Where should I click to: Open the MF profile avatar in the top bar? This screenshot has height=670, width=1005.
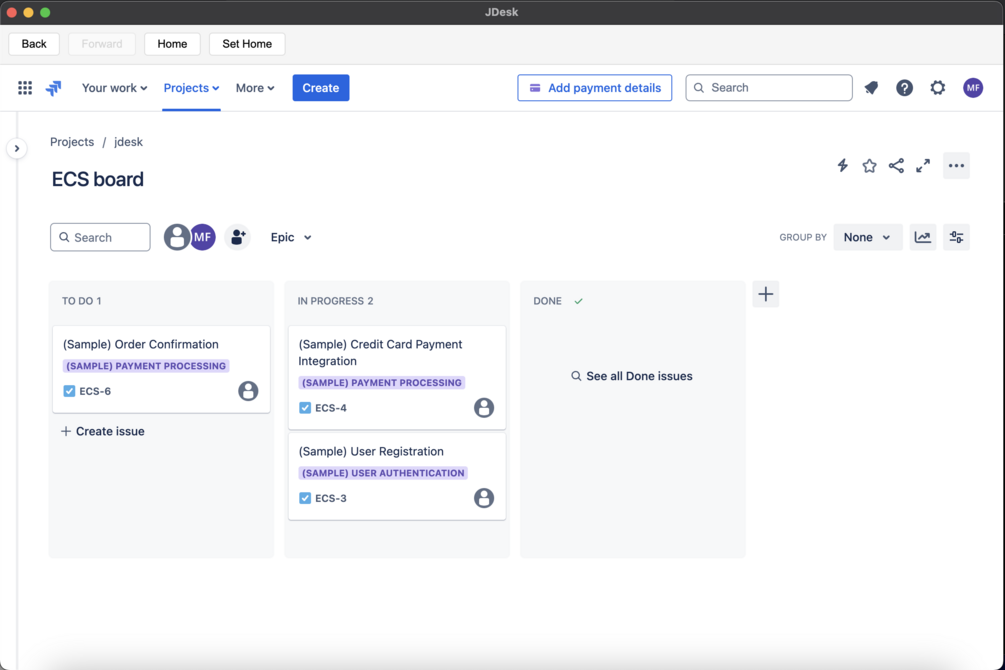pos(973,88)
